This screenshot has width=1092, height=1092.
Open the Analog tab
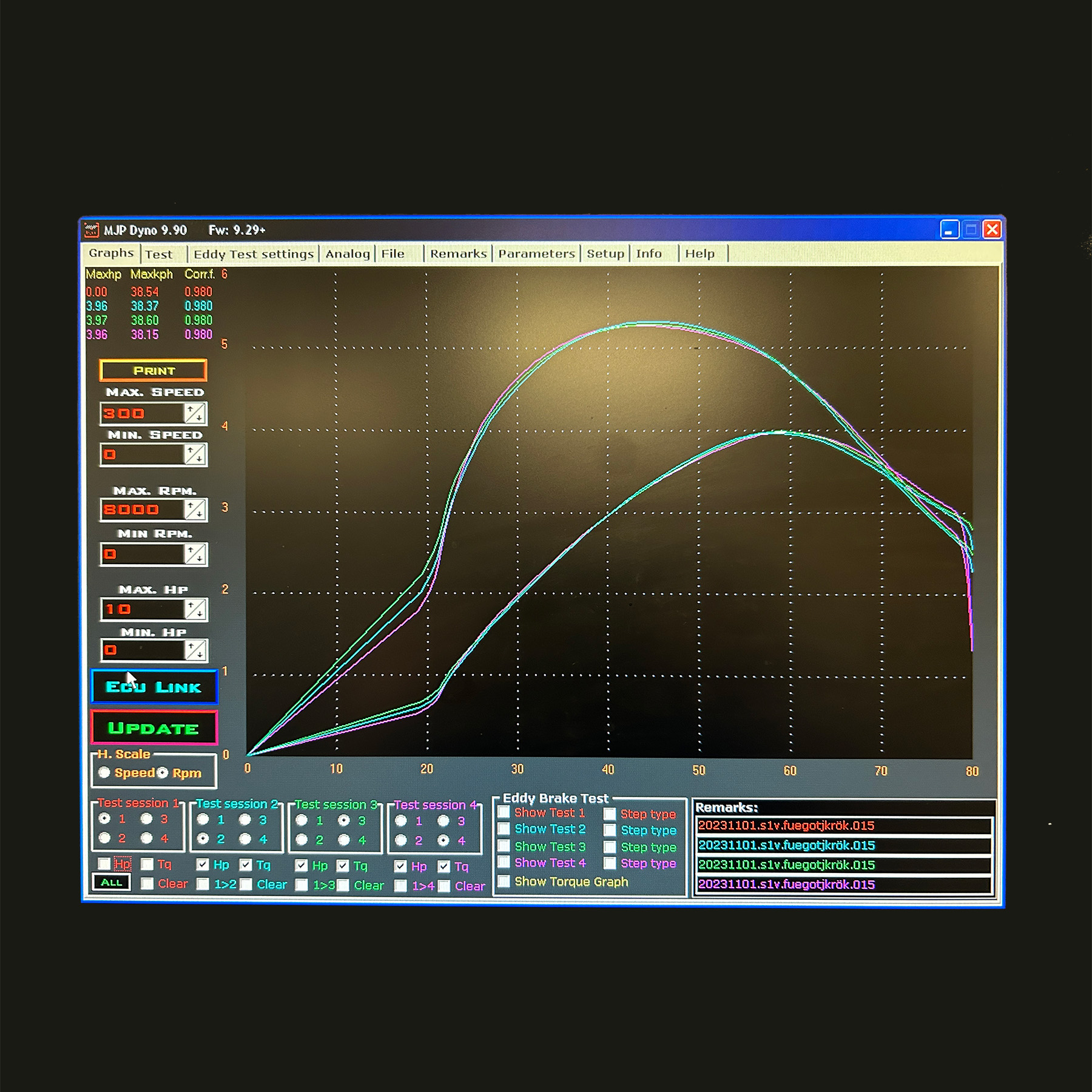348,254
